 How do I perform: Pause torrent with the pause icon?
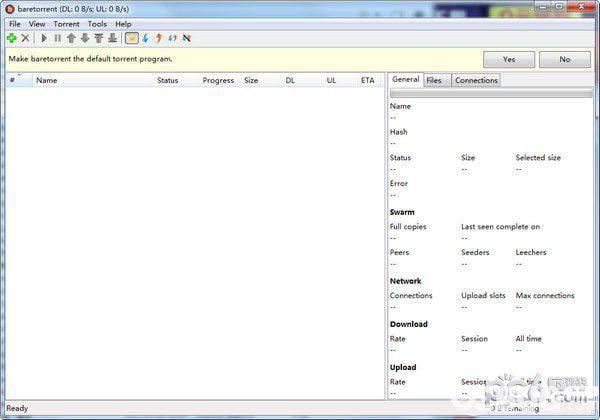(x=57, y=38)
